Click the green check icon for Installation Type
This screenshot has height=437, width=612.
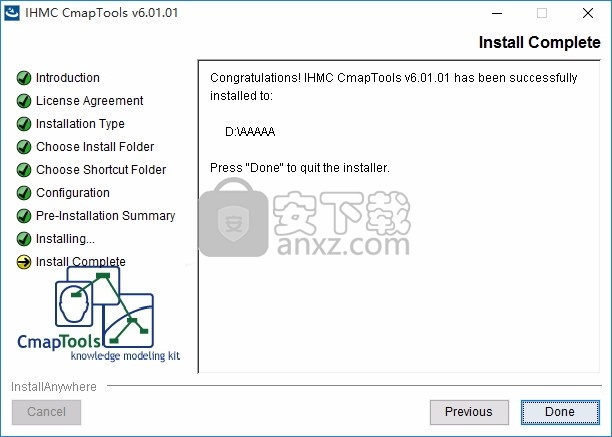24,124
